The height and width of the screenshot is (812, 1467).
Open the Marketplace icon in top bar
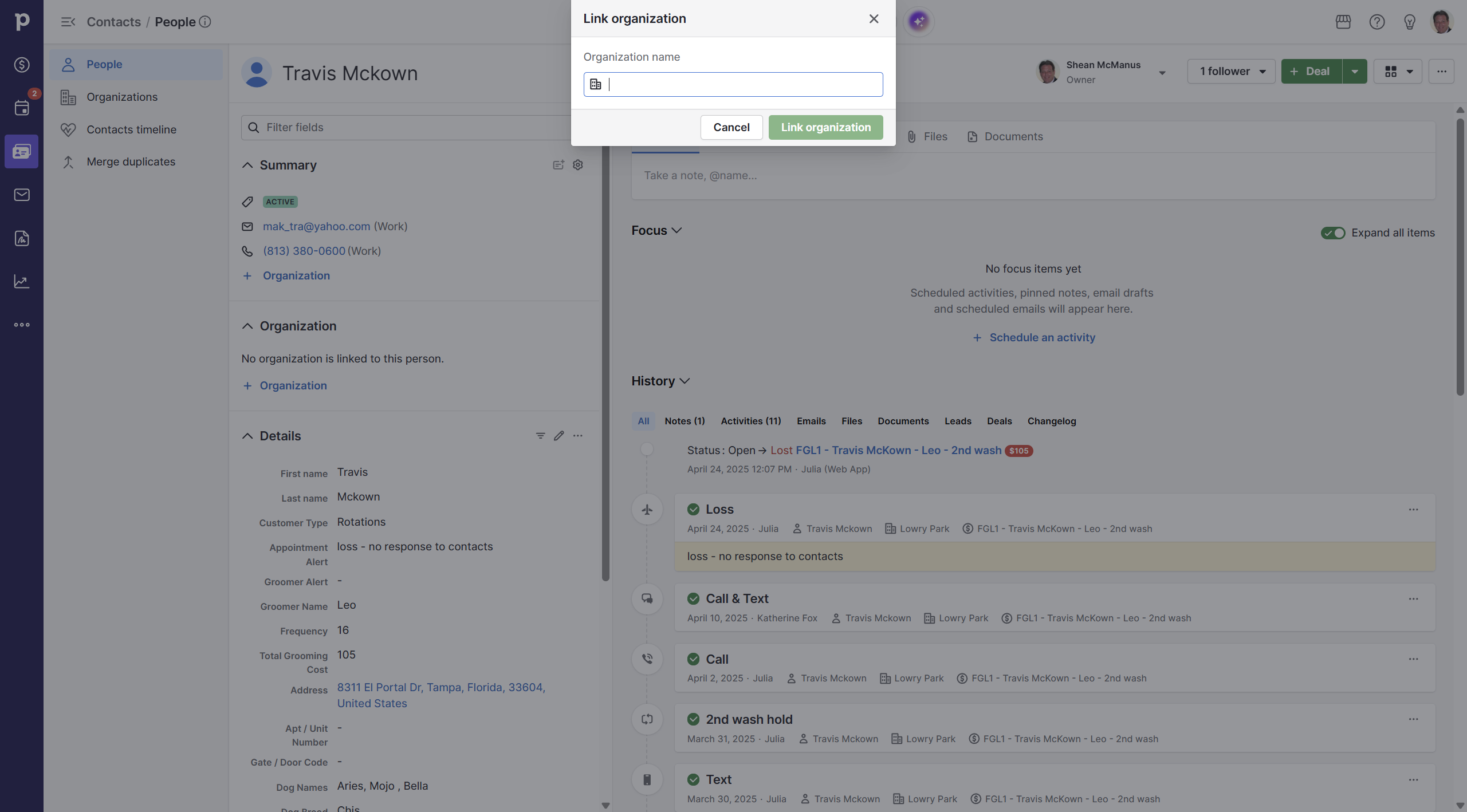1343,22
